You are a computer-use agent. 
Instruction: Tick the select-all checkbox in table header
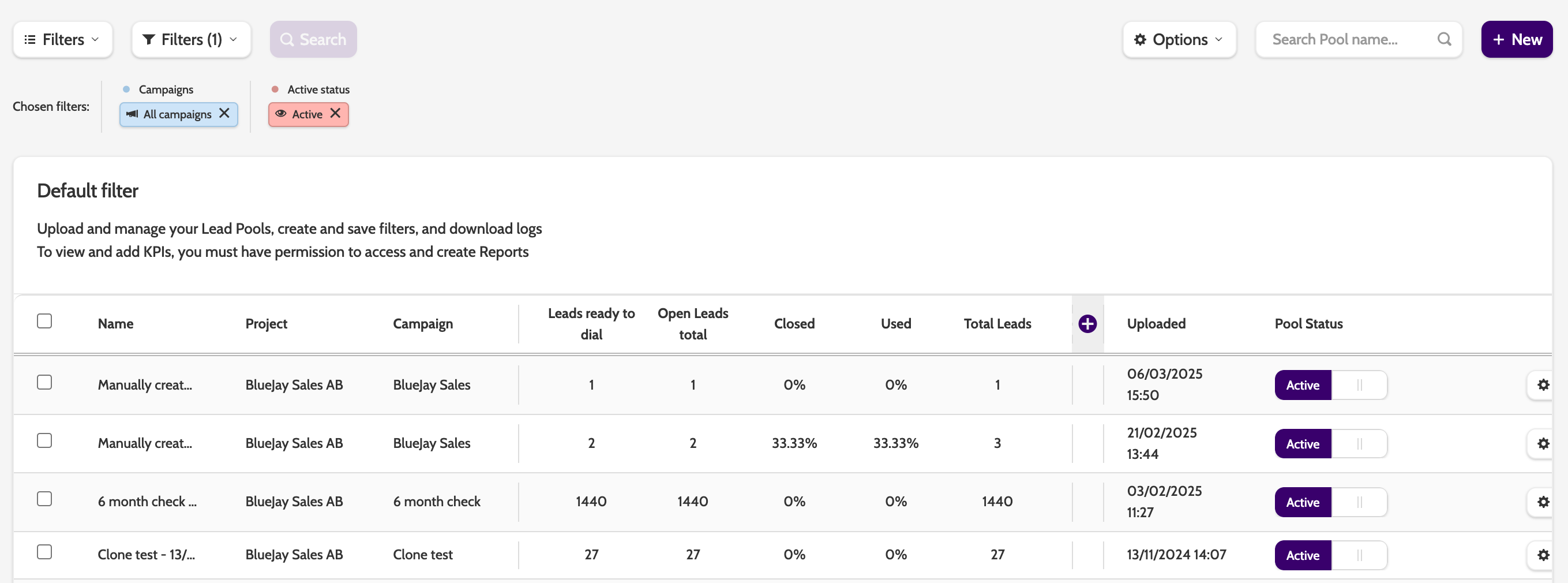44,321
